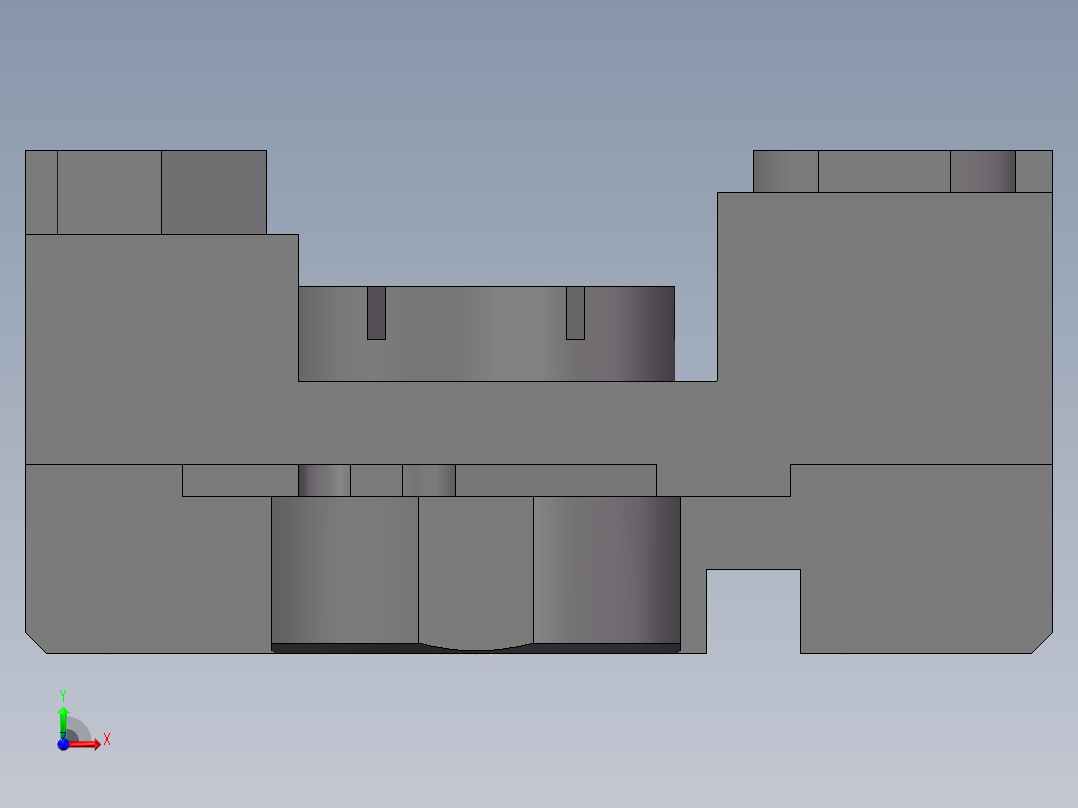
Task: Select the right narrow slot on central cylinder
Action: coord(575,313)
